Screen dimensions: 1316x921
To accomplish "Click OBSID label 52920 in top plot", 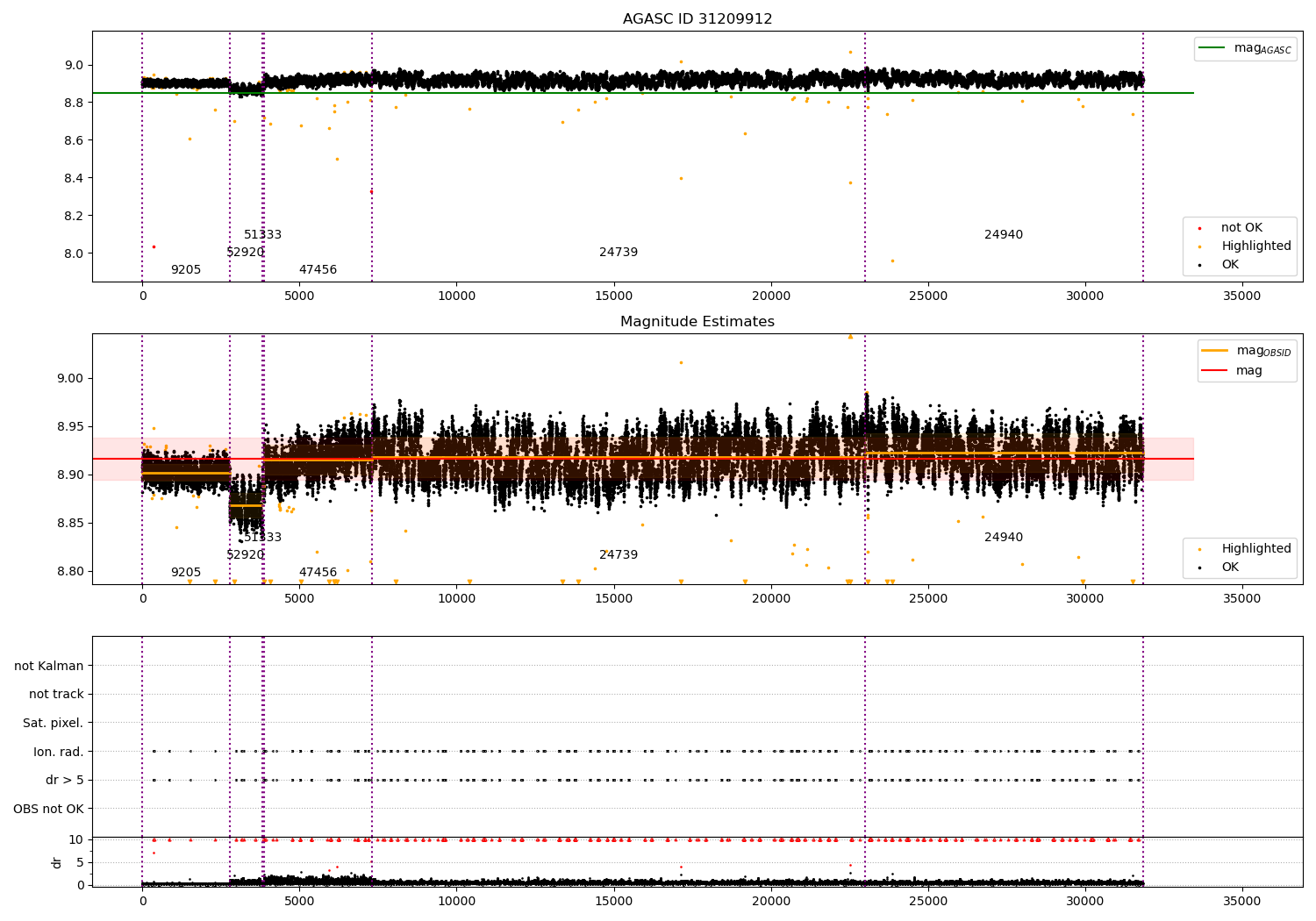I will click(246, 252).
